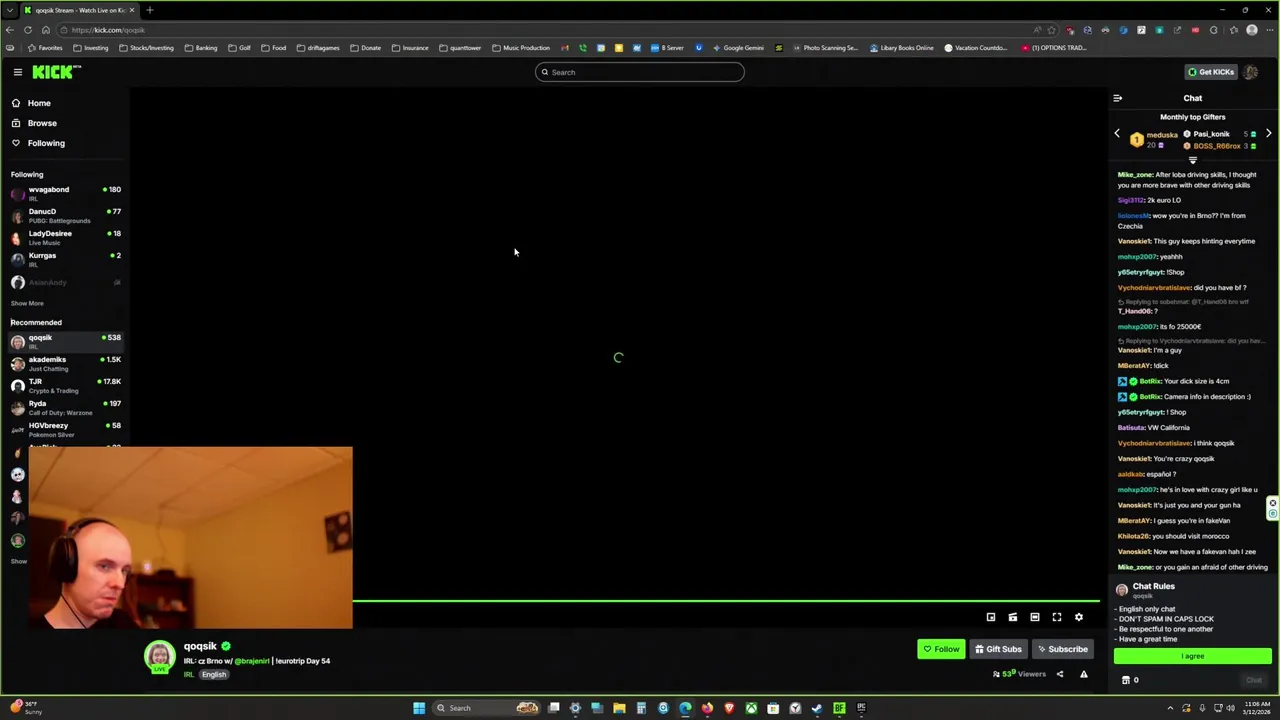Image resolution: width=1280 pixels, height=720 pixels.
Task: Open the Stocks/Investing bookmark folder
Action: pos(146,48)
